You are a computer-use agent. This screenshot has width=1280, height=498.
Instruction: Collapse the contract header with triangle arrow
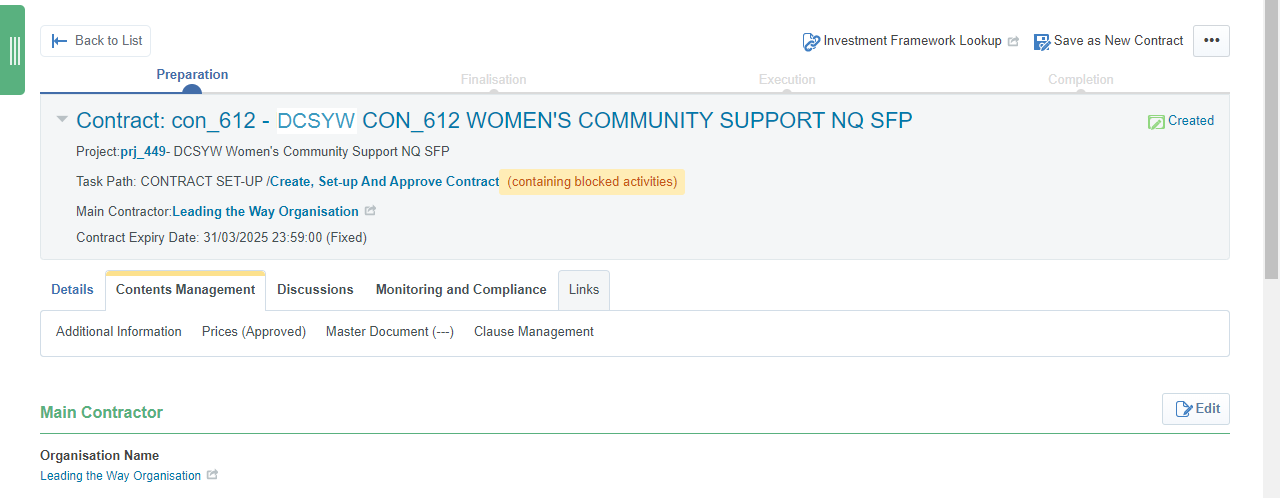[x=62, y=119]
